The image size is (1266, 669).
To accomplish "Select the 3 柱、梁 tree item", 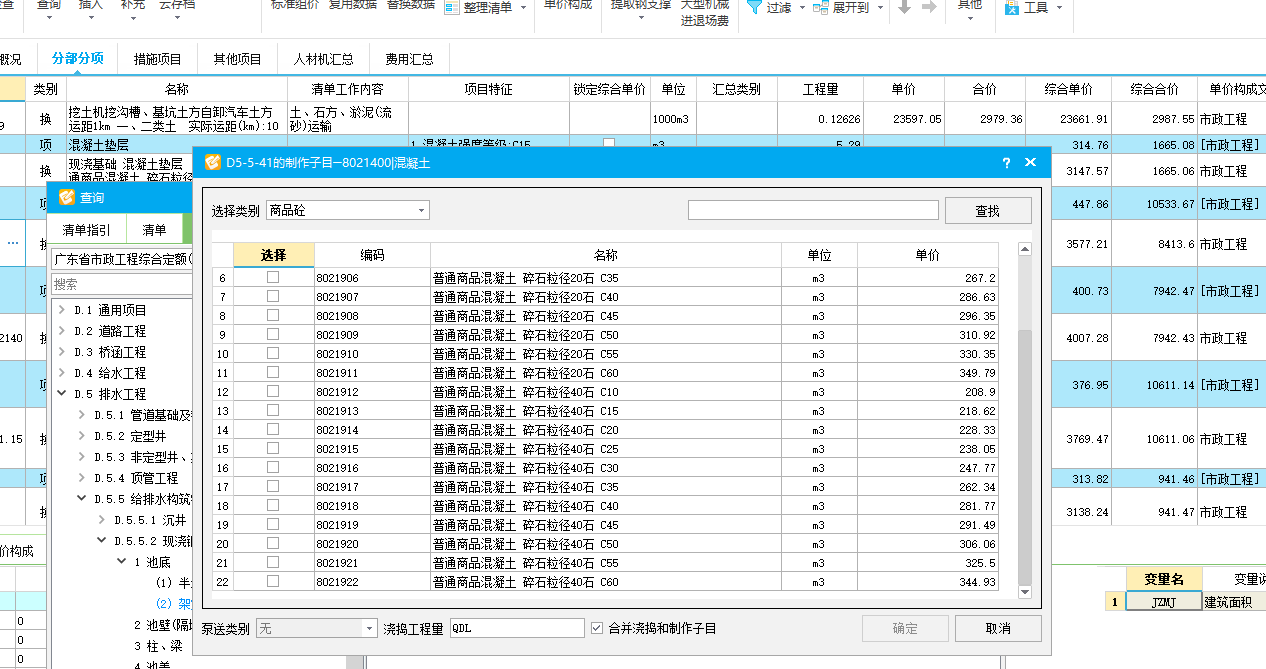I will pos(160,645).
